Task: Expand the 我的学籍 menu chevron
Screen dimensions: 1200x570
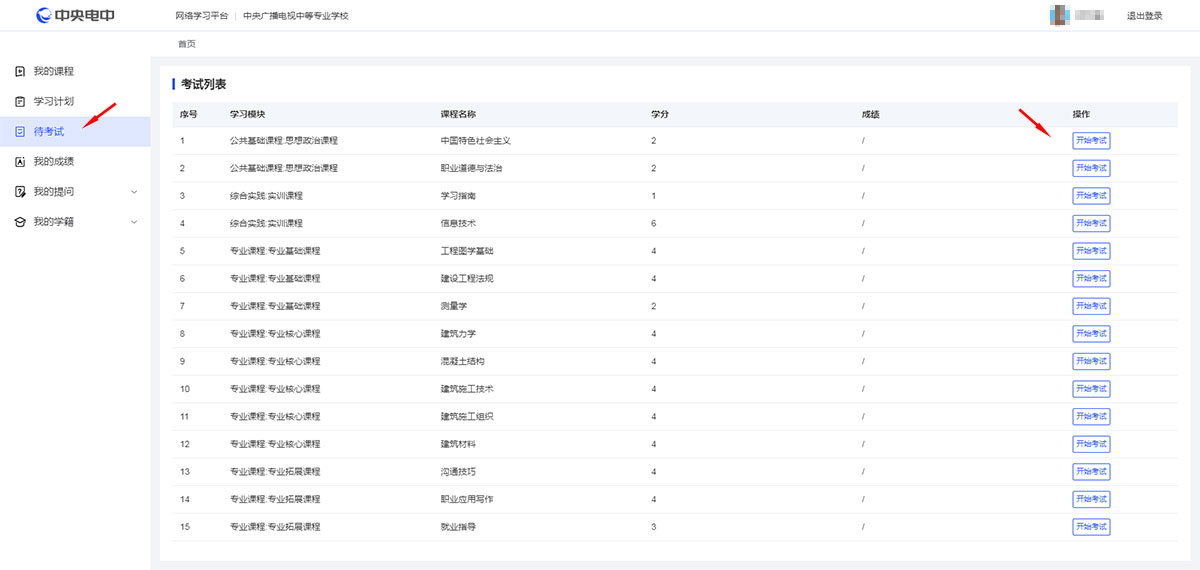Action: (134, 221)
